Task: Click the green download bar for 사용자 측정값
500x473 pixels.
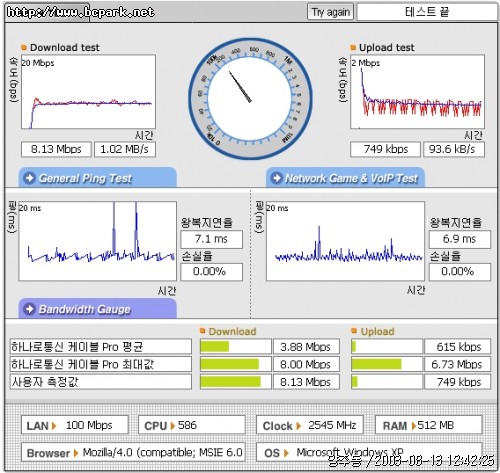Action: pyautogui.click(x=230, y=382)
